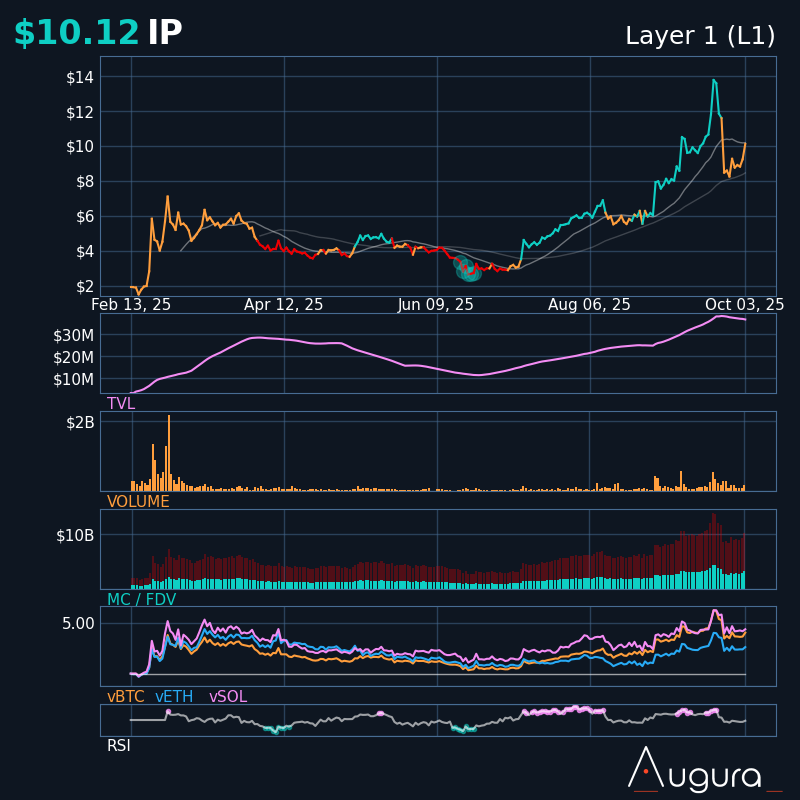Click the tallest orange volume bar

[169, 452]
